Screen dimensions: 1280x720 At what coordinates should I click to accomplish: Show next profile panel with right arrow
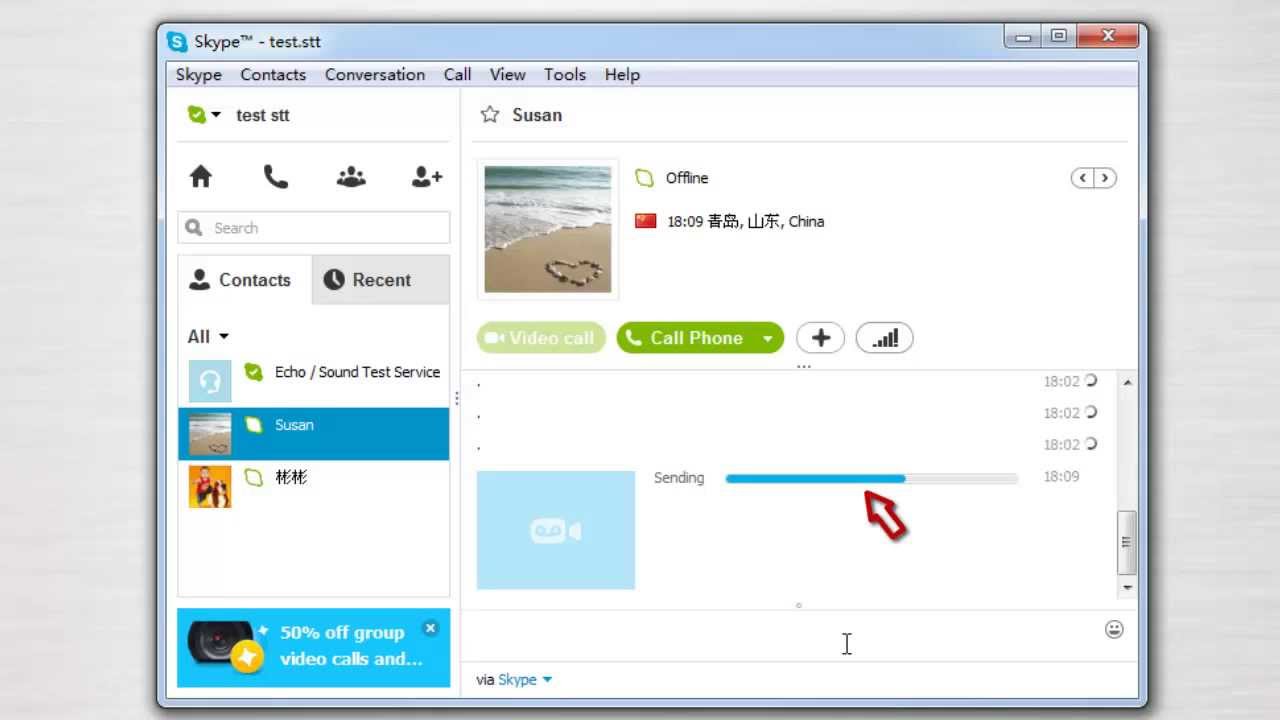click(x=1105, y=178)
